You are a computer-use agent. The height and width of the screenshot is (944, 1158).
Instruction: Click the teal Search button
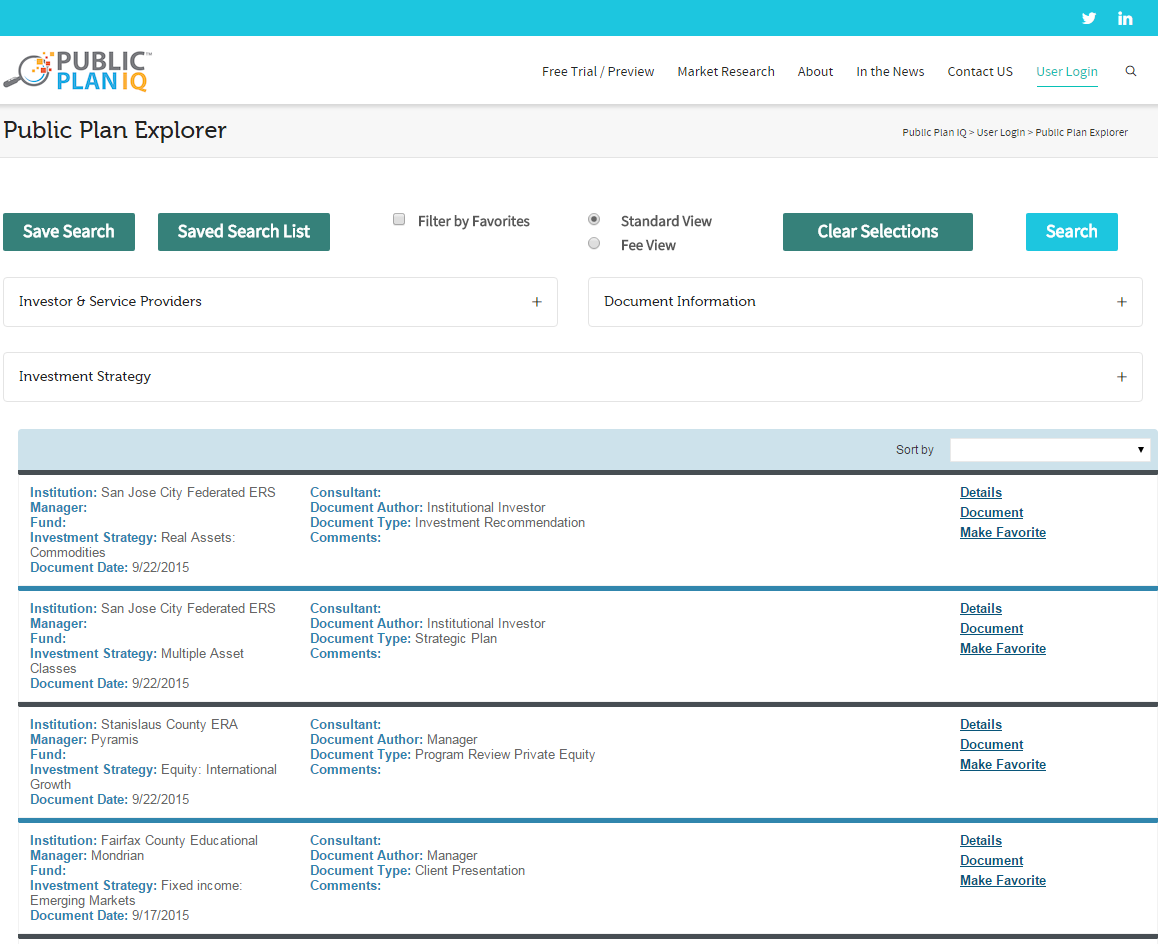coord(1072,232)
